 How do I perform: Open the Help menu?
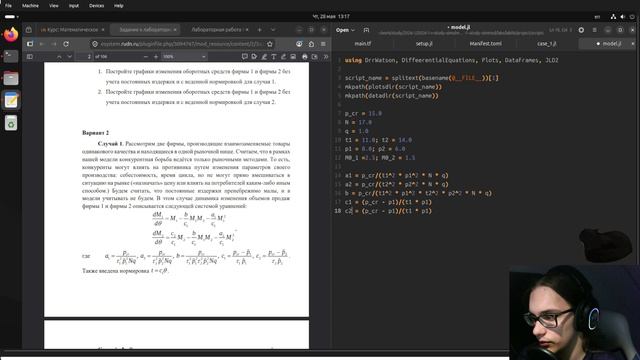pyautogui.click(x=119, y=6)
